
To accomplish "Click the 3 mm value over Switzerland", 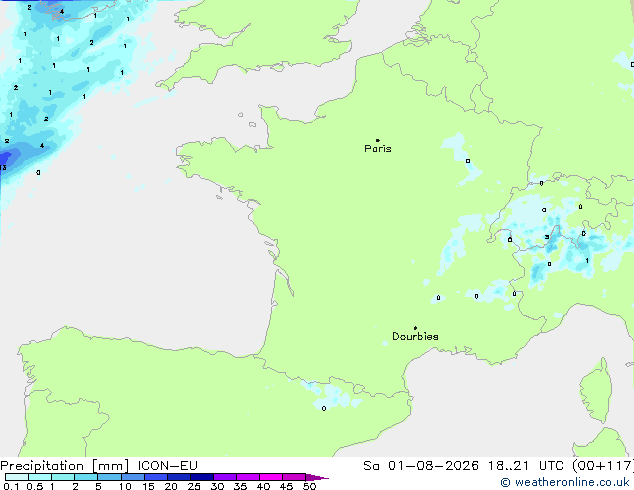I will [x=547, y=237].
